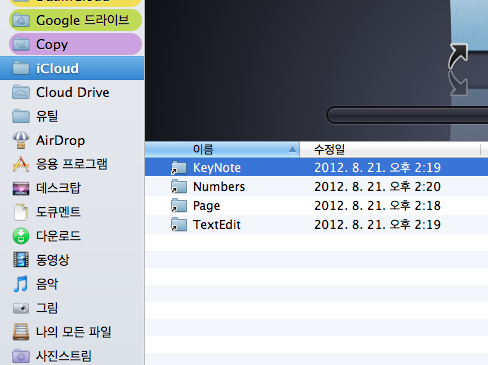
Task: Click the 사진스트림 purple folder icon
Action: click(21, 356)
